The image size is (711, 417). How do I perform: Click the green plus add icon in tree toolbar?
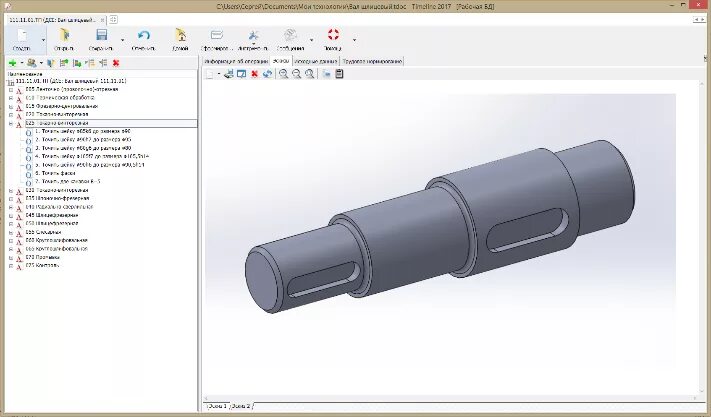pos(13,63)
